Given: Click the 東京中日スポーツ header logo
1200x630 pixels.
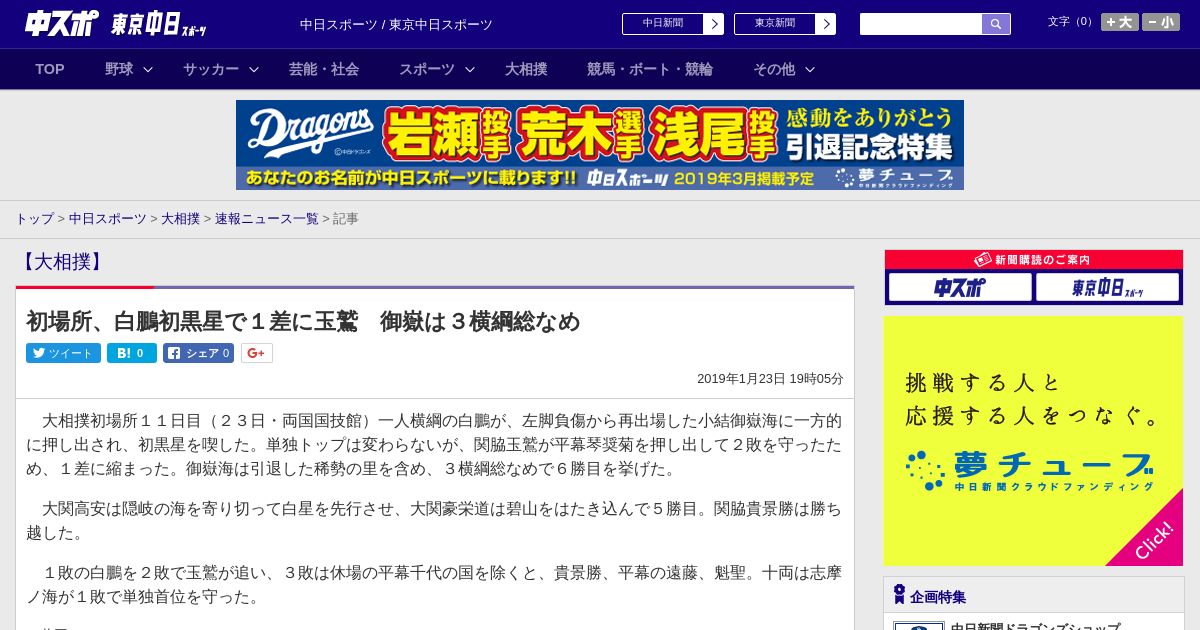Looking at the screenshot, I should pyautogui.click(x=159, y=25).
